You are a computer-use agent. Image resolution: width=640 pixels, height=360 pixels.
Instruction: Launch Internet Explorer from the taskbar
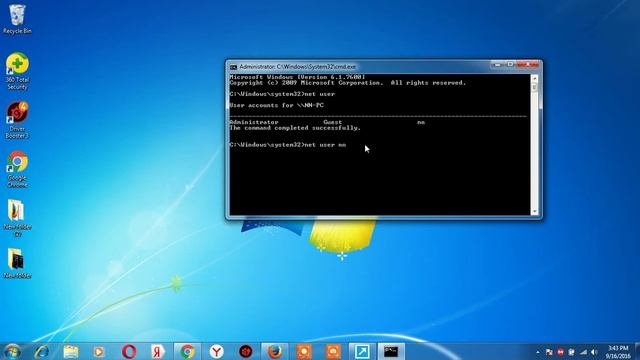pyautogui.click(x=42, y=351)
